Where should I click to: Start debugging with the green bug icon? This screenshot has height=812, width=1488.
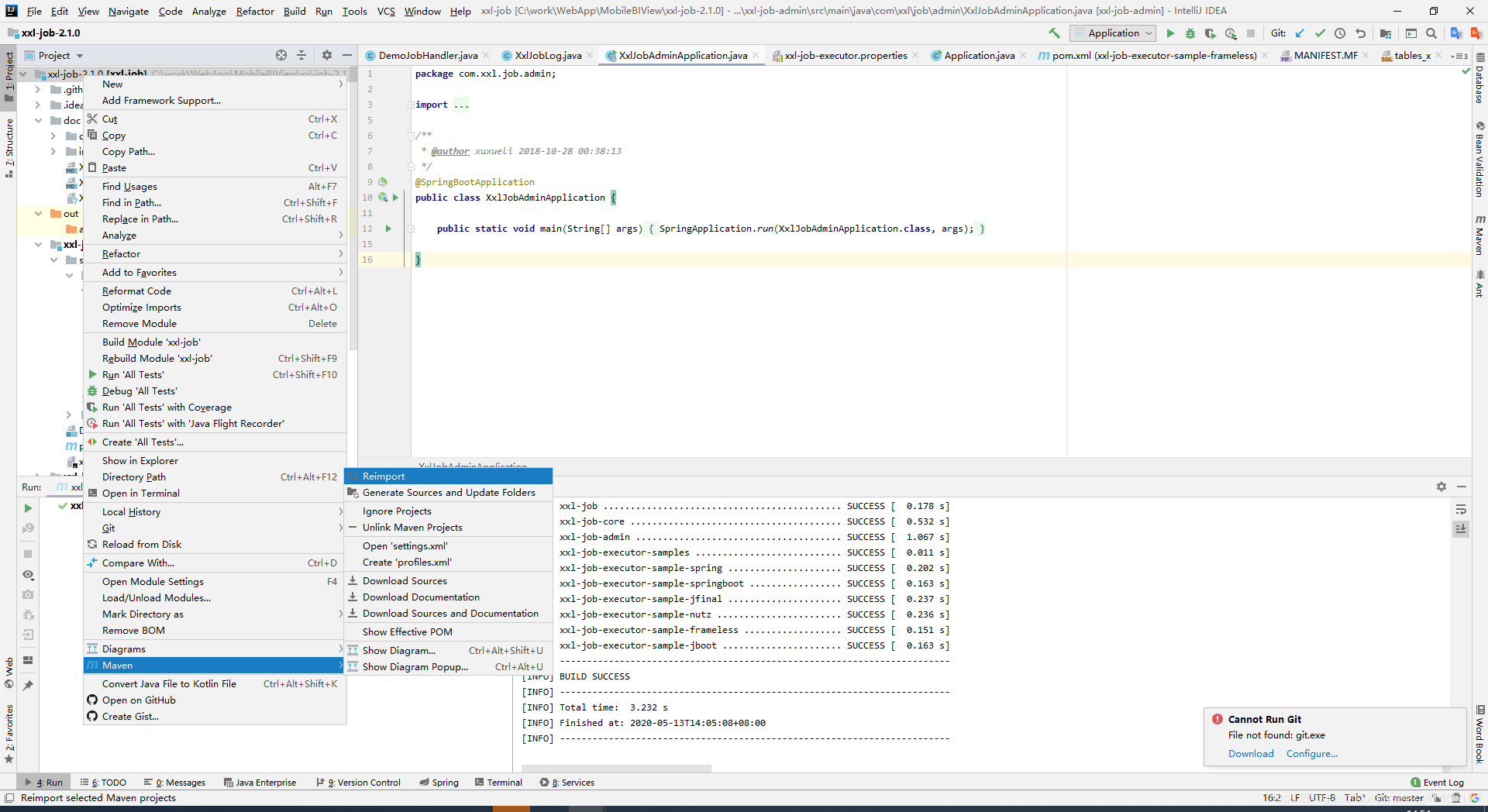click(x=1190, y=33)
